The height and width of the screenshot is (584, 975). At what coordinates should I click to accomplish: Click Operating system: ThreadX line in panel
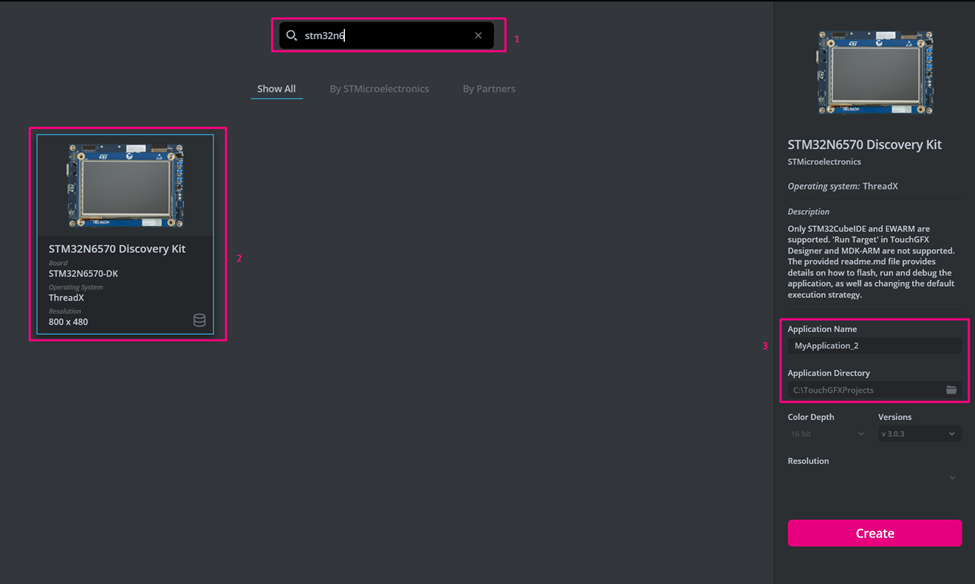coord(843,186)
